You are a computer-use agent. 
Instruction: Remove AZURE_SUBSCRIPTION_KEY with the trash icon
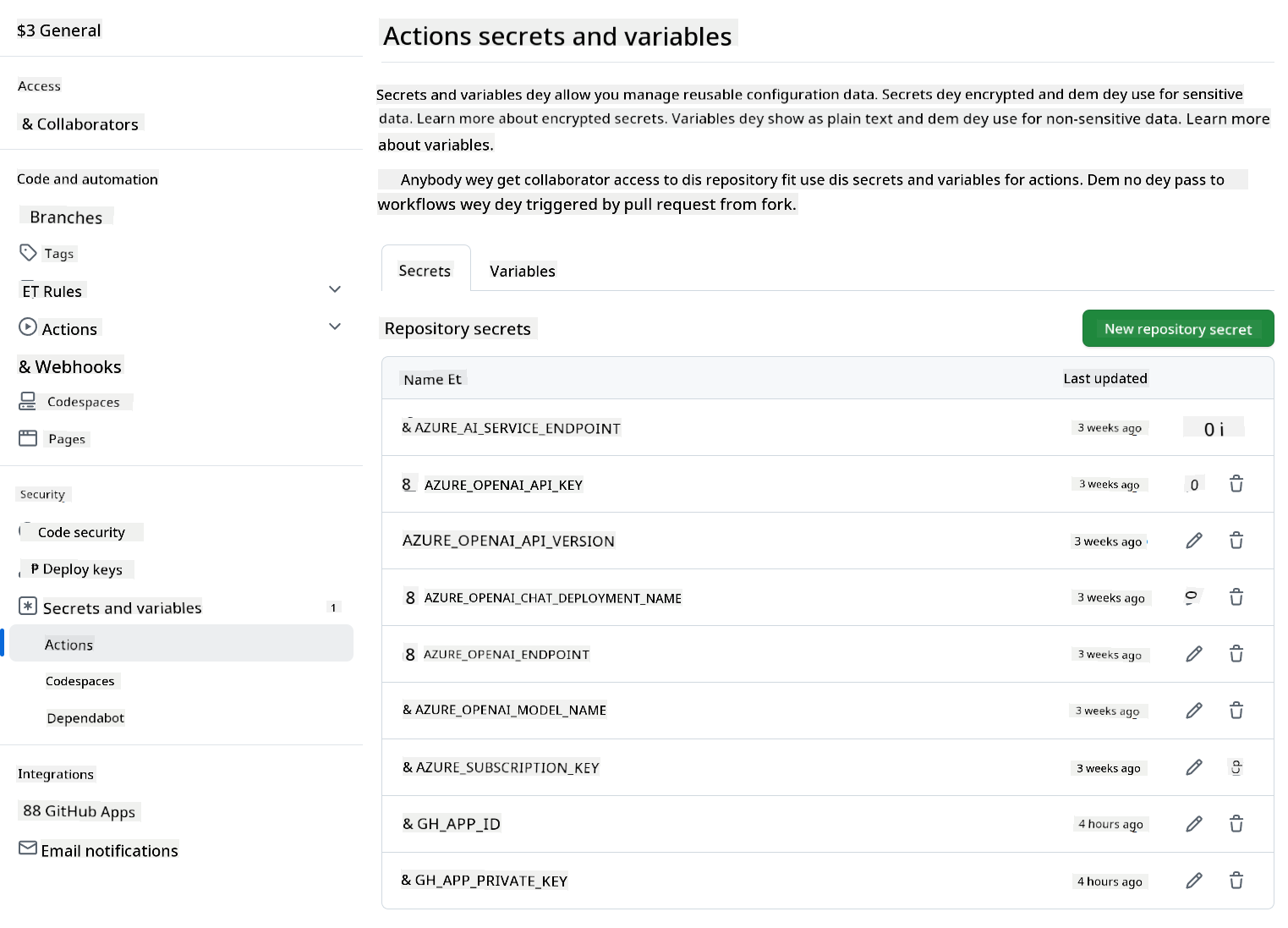(x=1236, y=767)
